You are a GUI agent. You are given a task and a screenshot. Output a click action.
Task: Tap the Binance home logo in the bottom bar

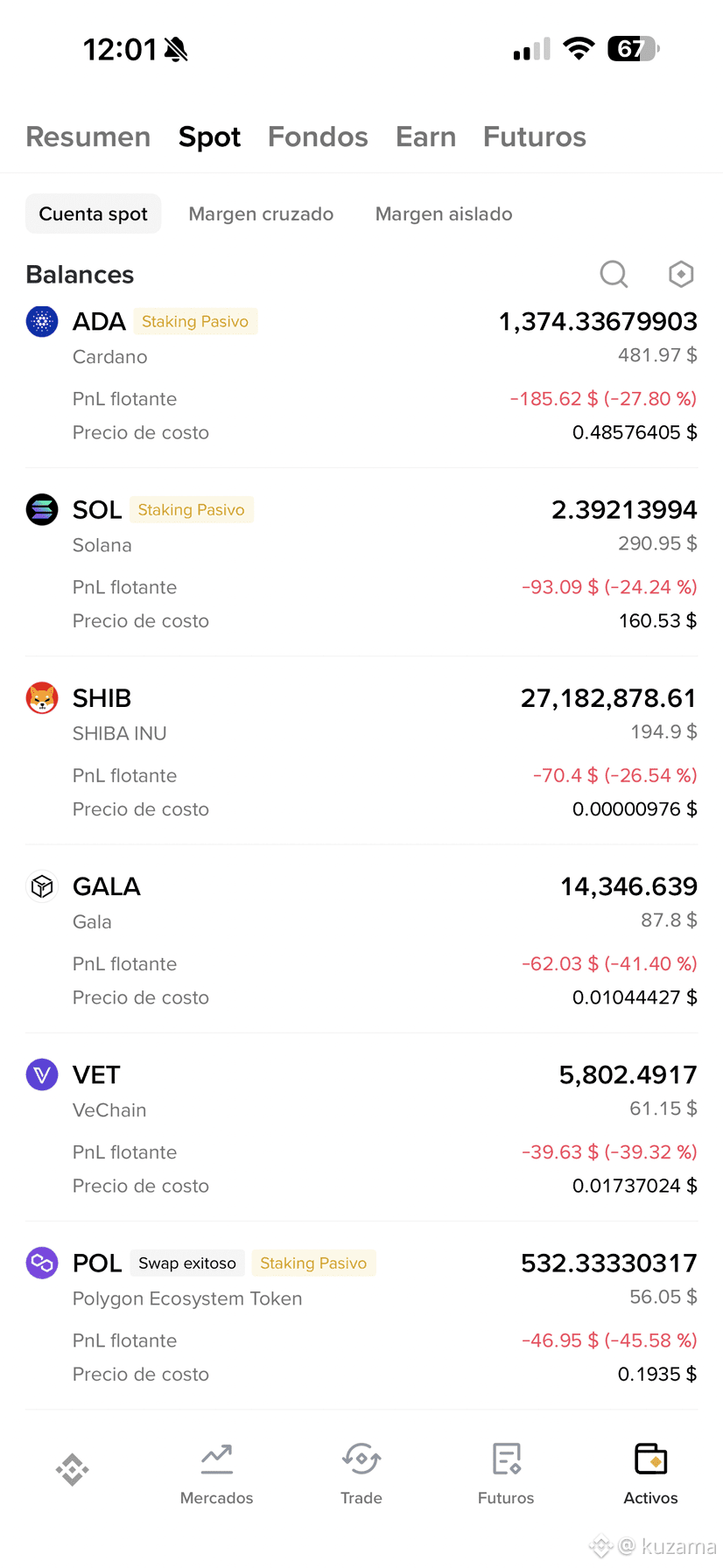pos(73,1469)
